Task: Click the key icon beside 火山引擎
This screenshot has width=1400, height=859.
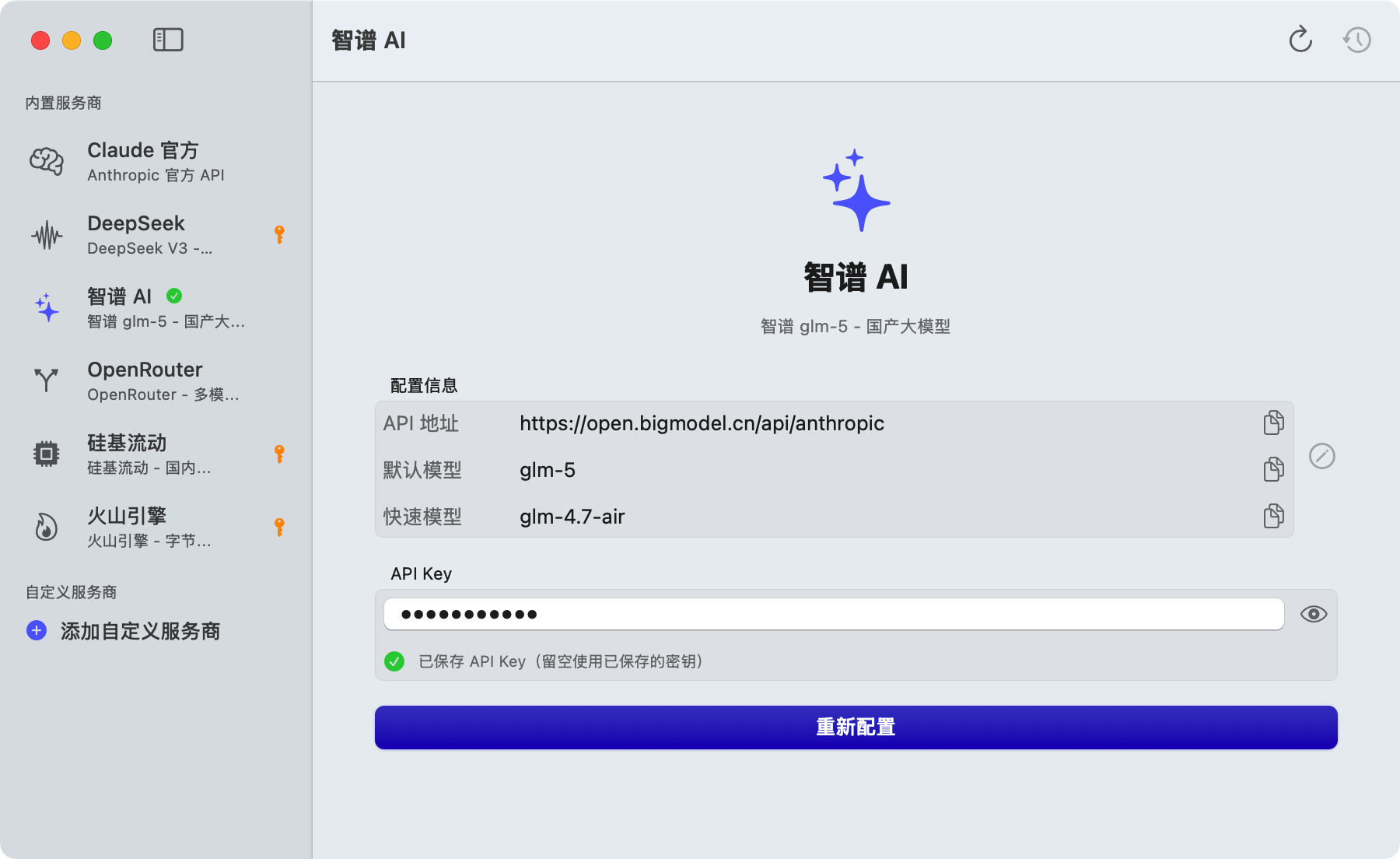Action: (x=279, y=527)
